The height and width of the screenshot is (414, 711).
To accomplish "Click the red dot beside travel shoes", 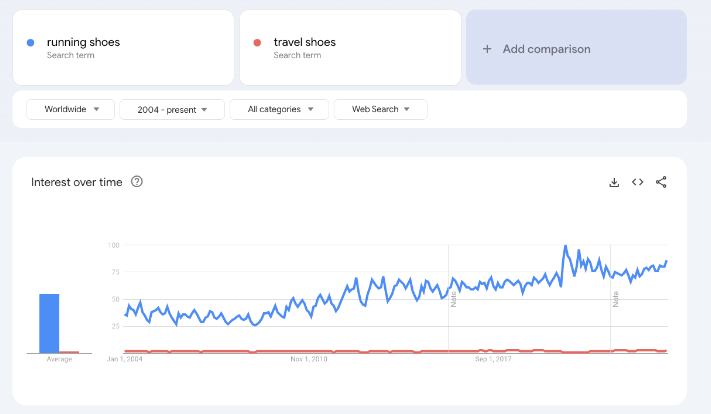I will 258,42.
